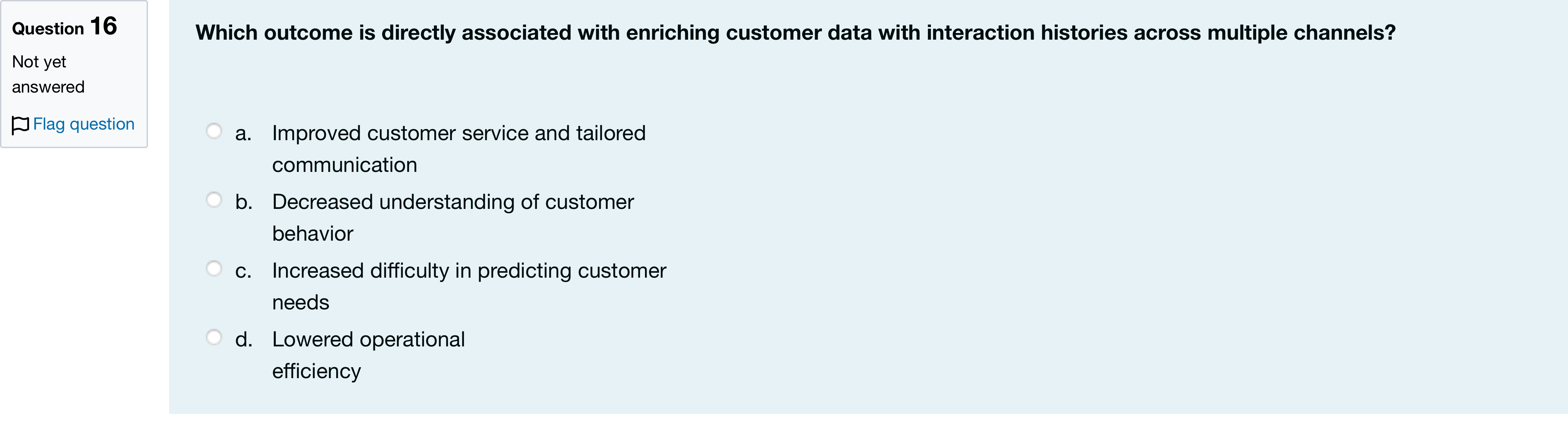Image resolution: width=1568 pixels, height=435 pixels.
Task: Click the bold question prompt text
Action: [796, 33]
